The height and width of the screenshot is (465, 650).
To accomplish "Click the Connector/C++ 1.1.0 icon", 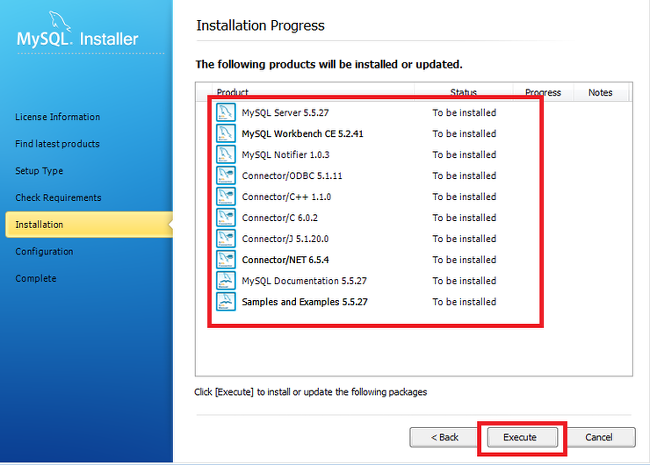I will point(226,196).
